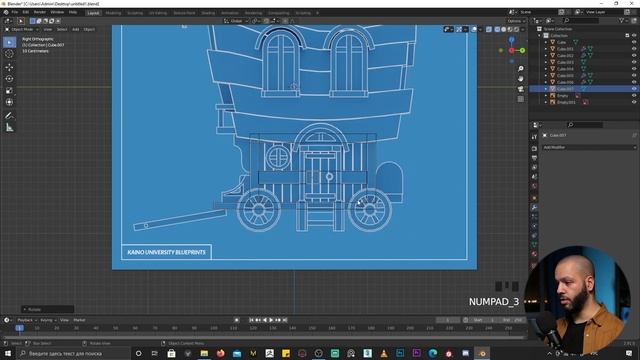Image resolution: width=640 pixels, height=360 pixels.
Task: Open the File menu
Action: point(15,12)
